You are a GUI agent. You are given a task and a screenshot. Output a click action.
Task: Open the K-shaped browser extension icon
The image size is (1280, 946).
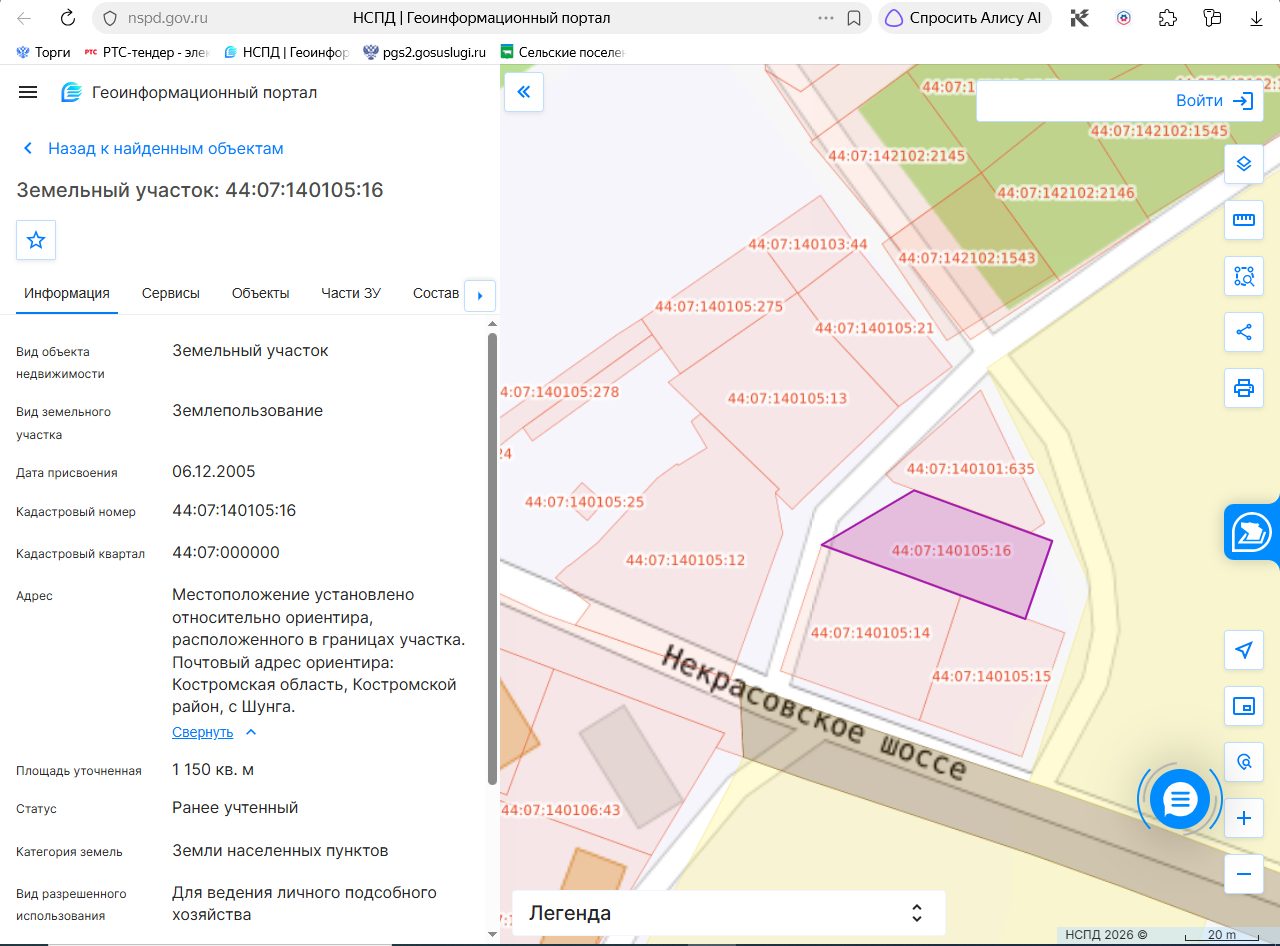point(1079,18)
